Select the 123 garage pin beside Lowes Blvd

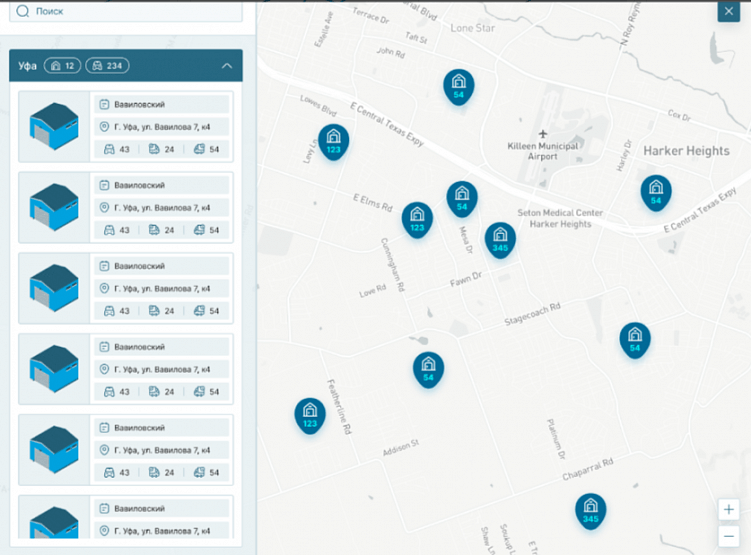point(333,142)
